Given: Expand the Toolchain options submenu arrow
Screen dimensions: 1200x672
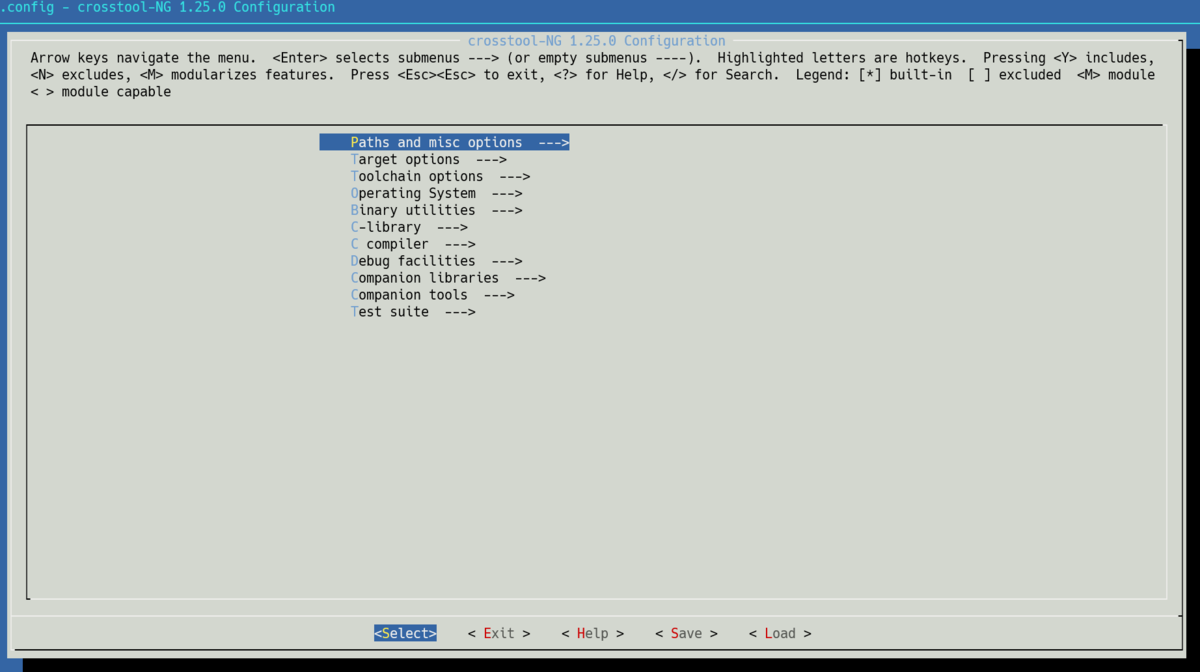Looking at the screenshot, I should coord(514,177).
